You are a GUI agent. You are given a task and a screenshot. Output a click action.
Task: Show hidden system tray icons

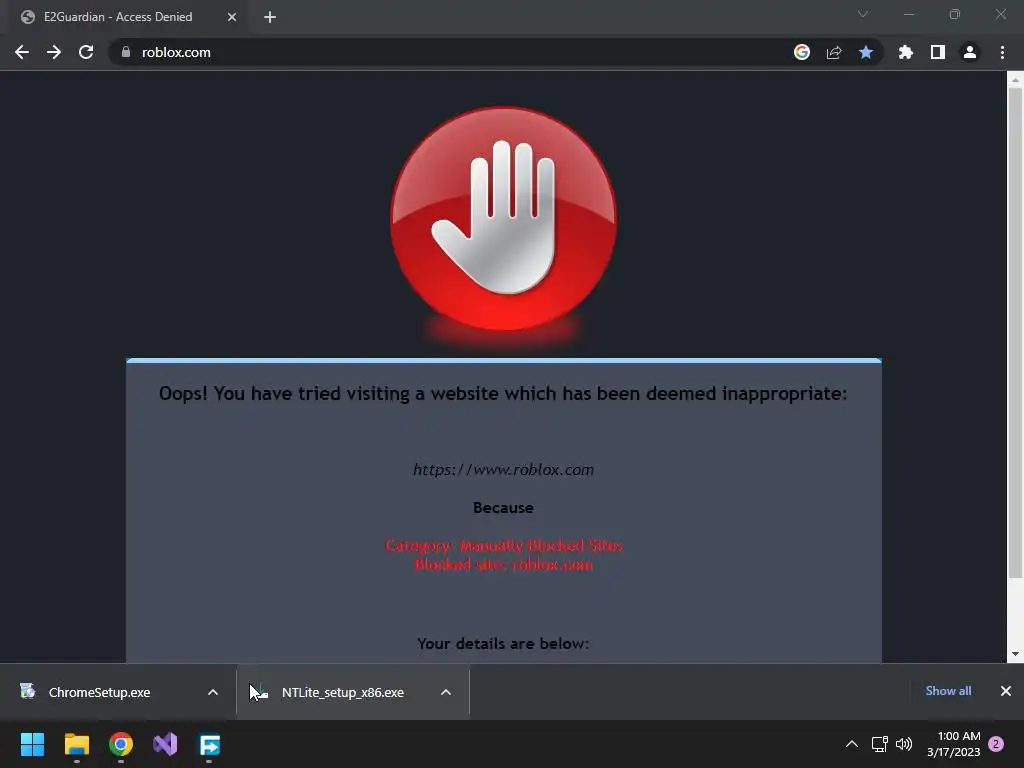pos(852,744)
